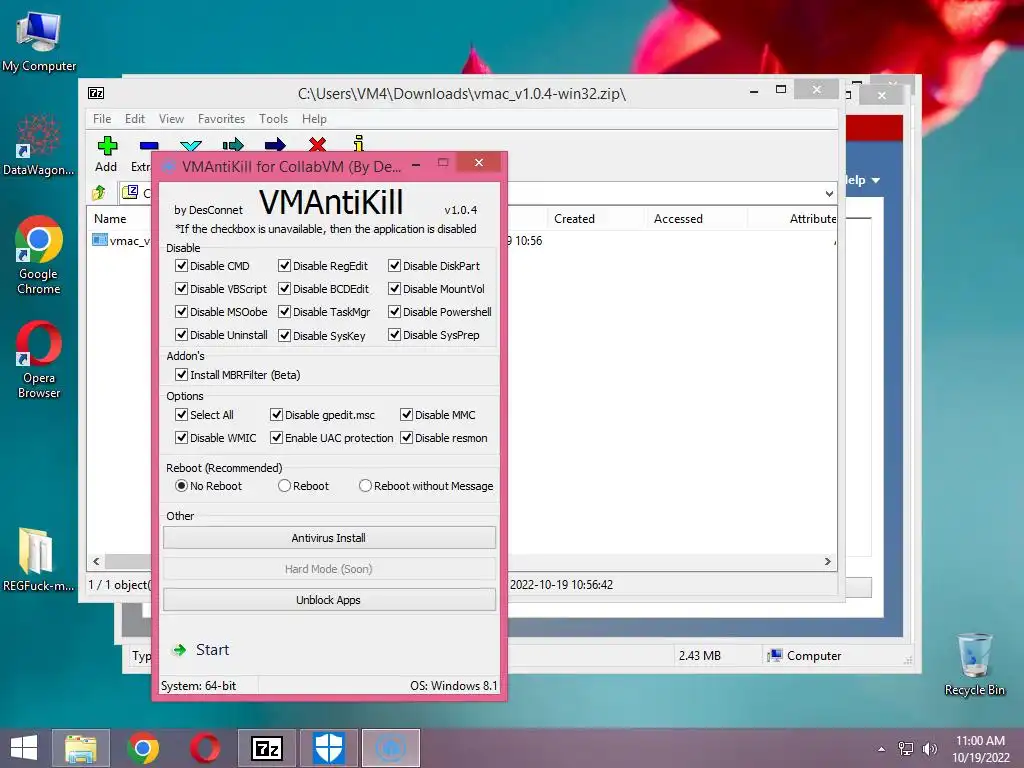Toggle Disable VBScript checkbox

(182, 289)
